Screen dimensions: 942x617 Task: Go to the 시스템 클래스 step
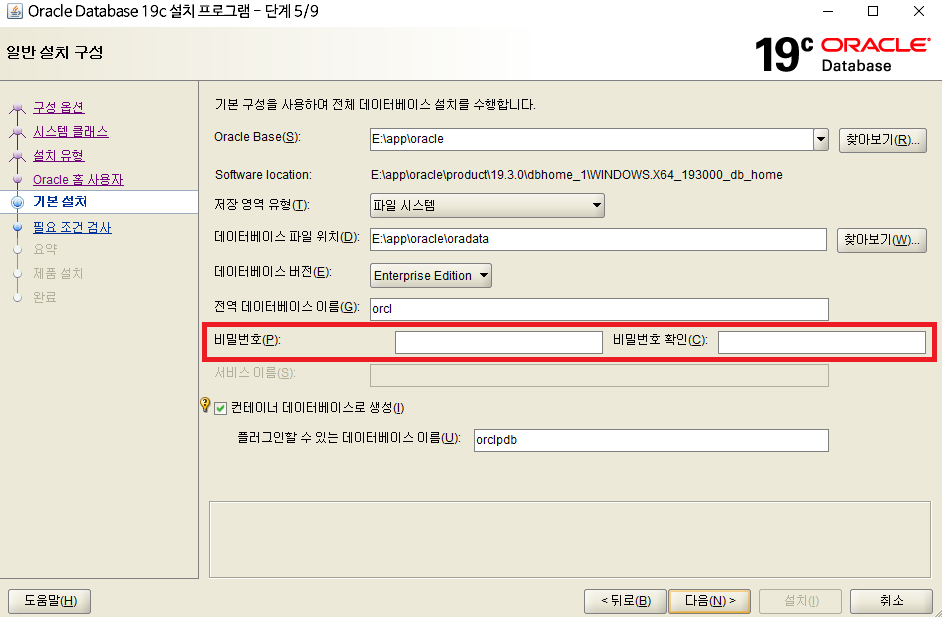[x=70, y=132]
